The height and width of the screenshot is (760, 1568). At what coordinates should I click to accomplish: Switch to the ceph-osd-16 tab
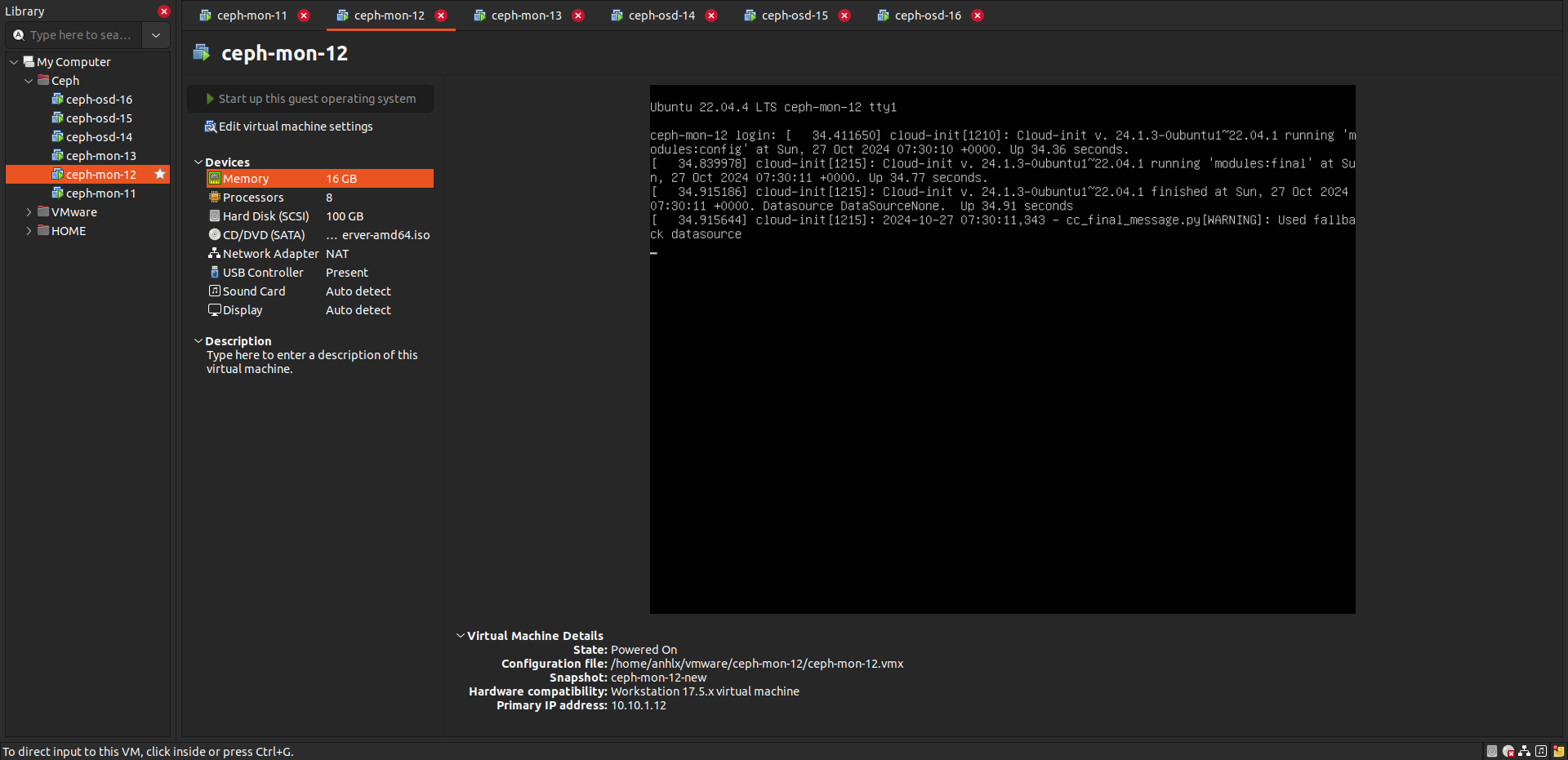click(x=928, y=16)
